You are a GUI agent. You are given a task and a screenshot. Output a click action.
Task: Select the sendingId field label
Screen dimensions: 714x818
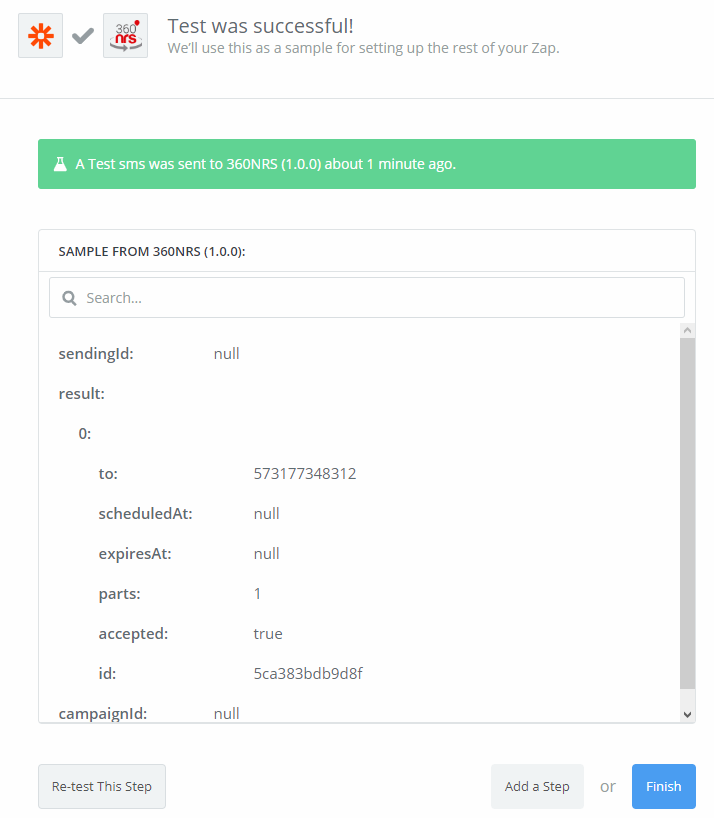pyautogui.click(x=96, y=354)
